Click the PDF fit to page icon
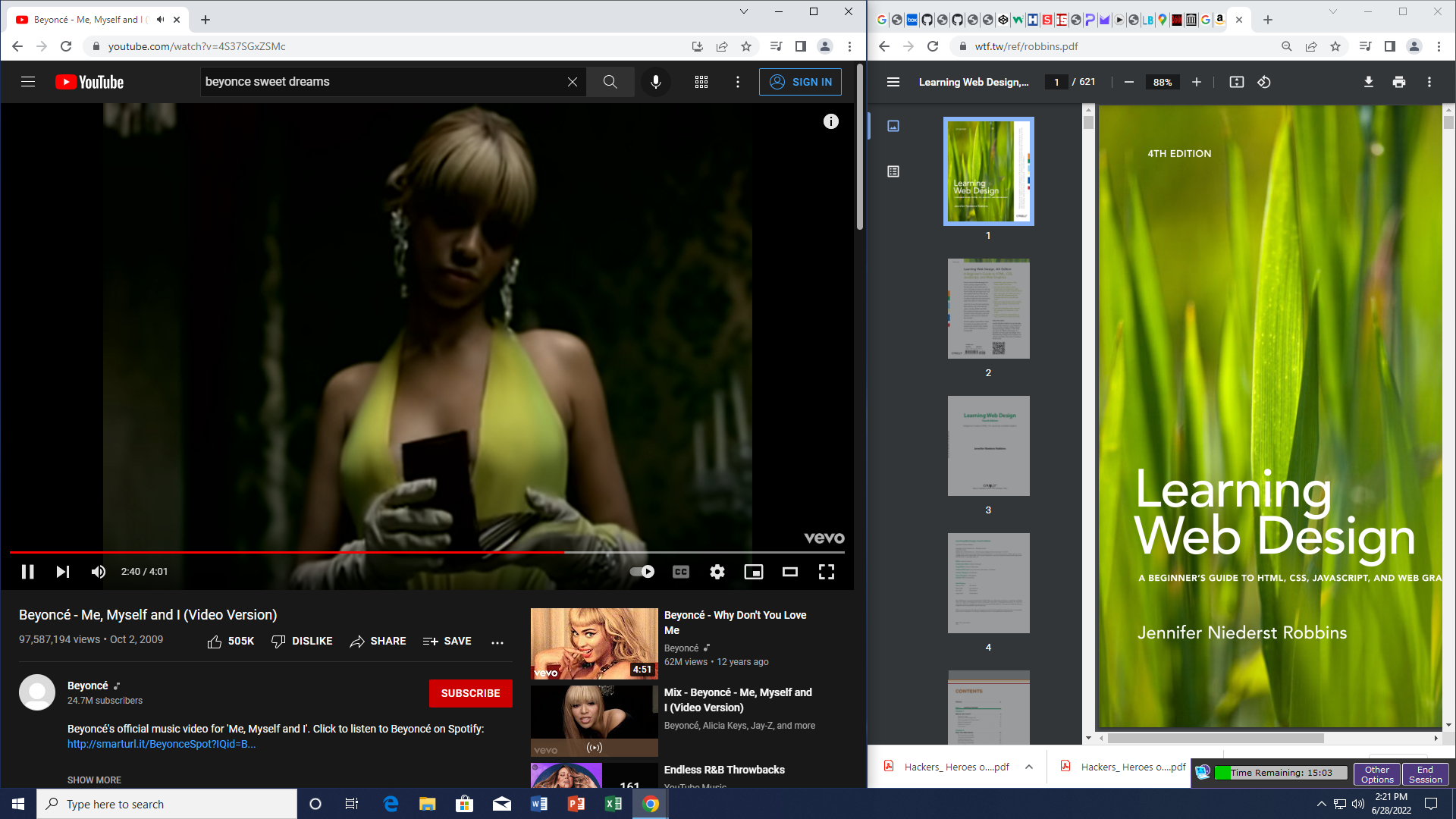 [1236, 82]
